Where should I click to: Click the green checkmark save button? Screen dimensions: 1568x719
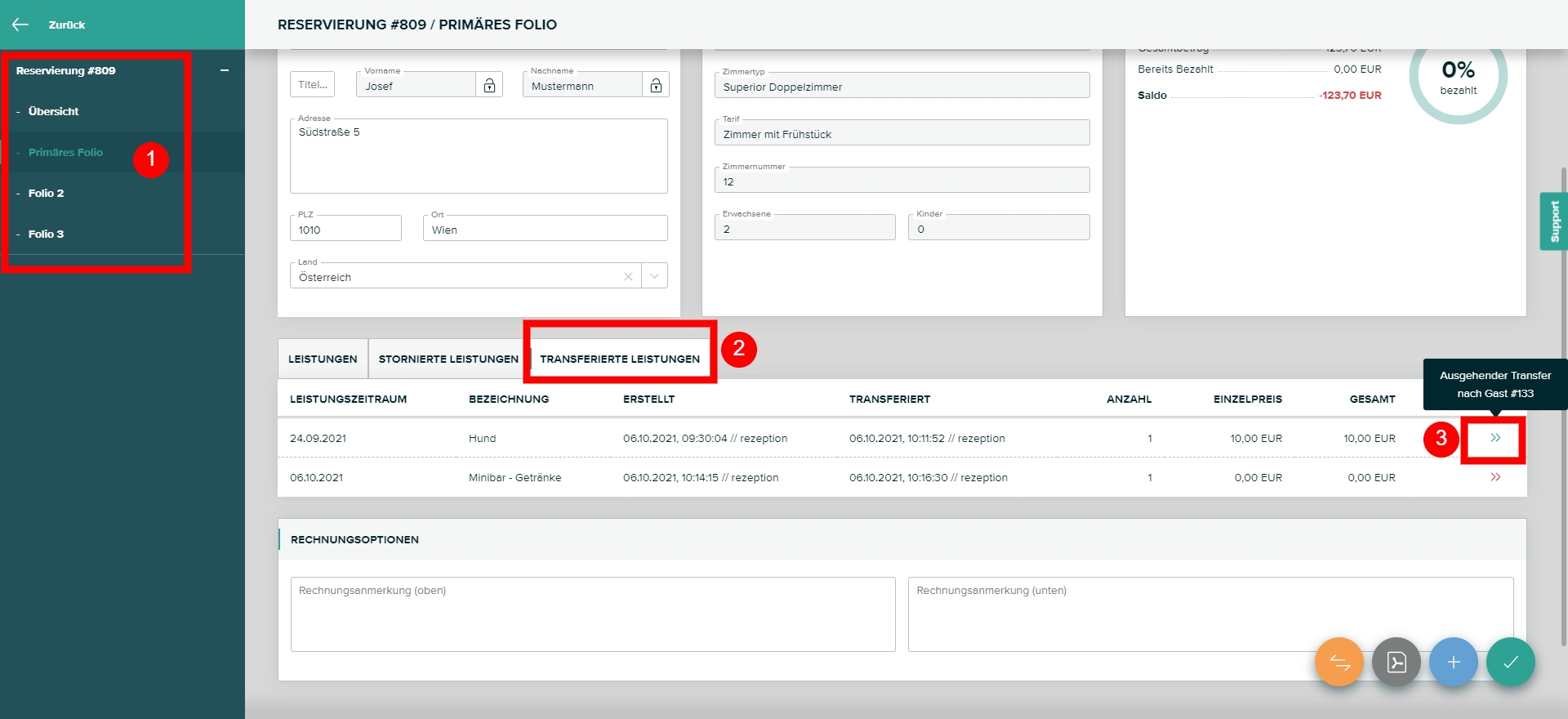[x=1510, y=662]
